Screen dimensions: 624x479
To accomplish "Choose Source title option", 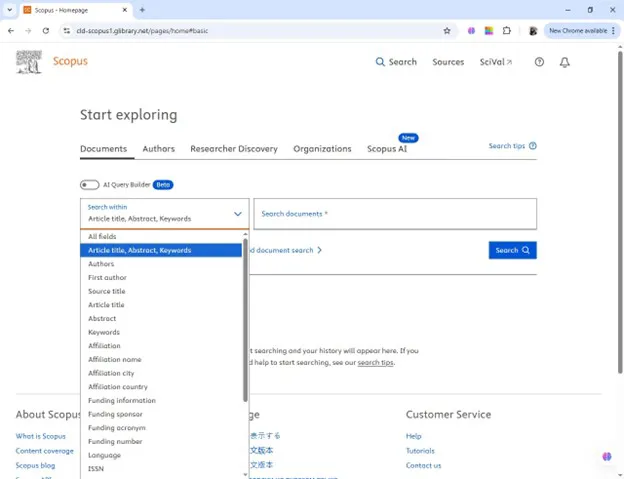I will coord(161,291).
